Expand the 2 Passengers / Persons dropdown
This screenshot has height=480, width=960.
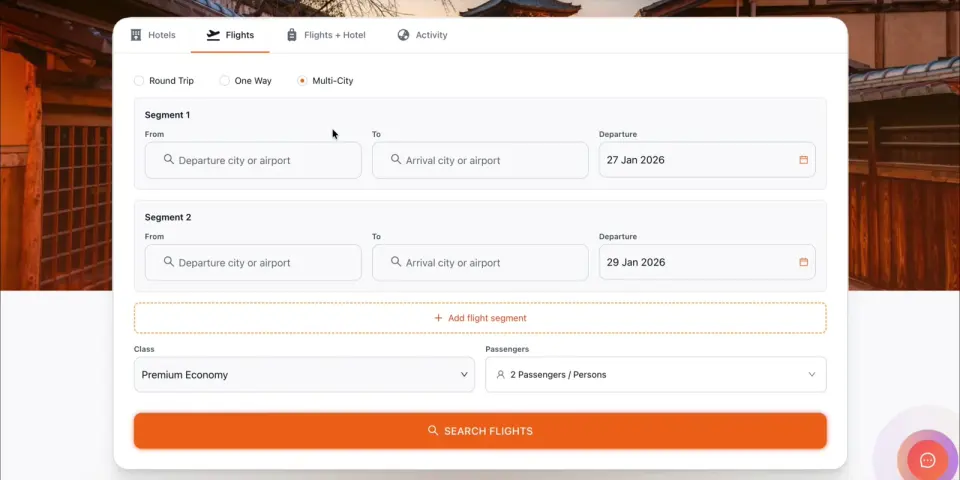pyautogui.click(x=656, y=375)
